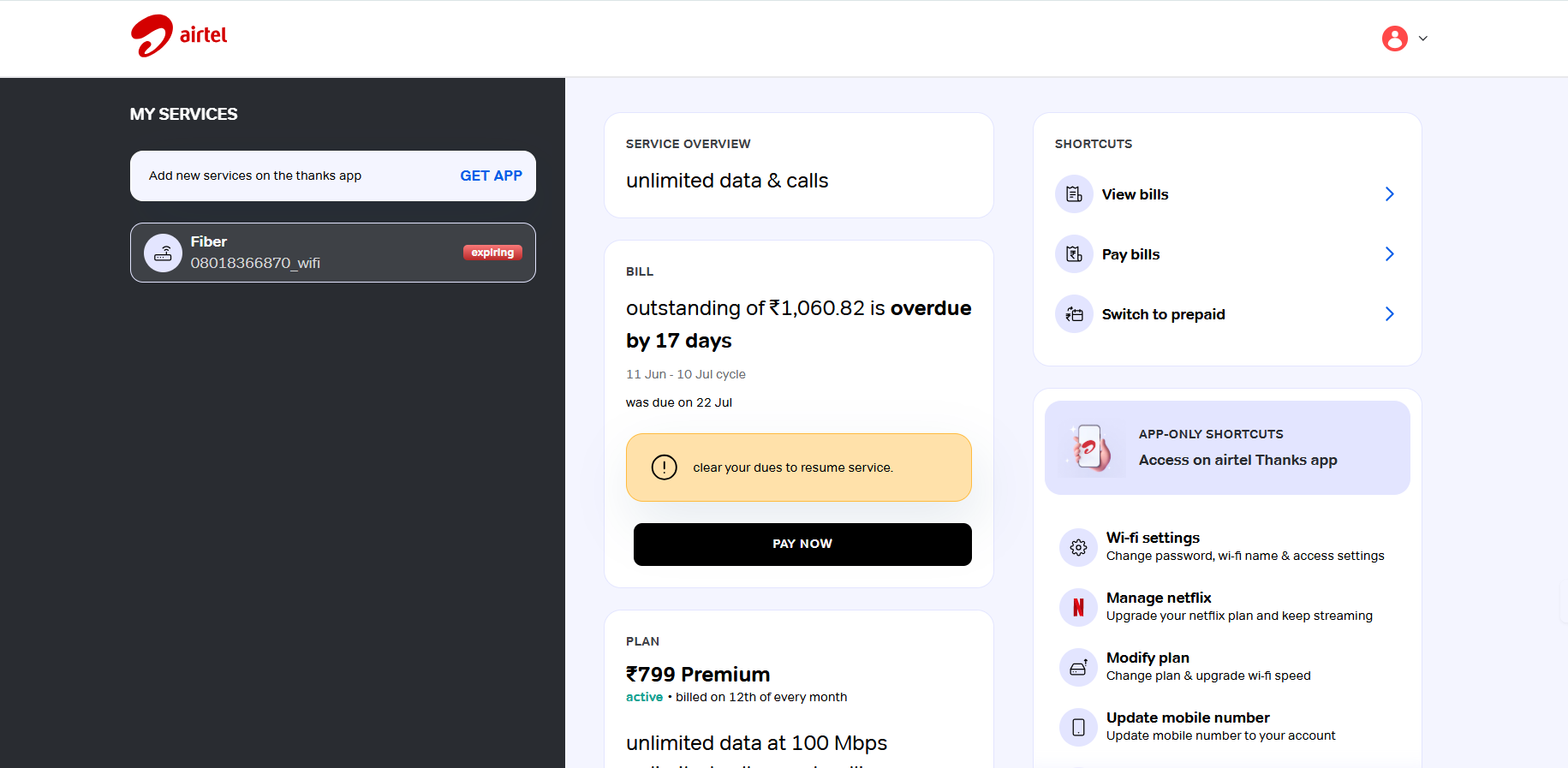This screenshot has width=1568, height=768.
Task: Click the clear your dues to resume service notice
Action: pyautogui.click(x=799, y=467)
